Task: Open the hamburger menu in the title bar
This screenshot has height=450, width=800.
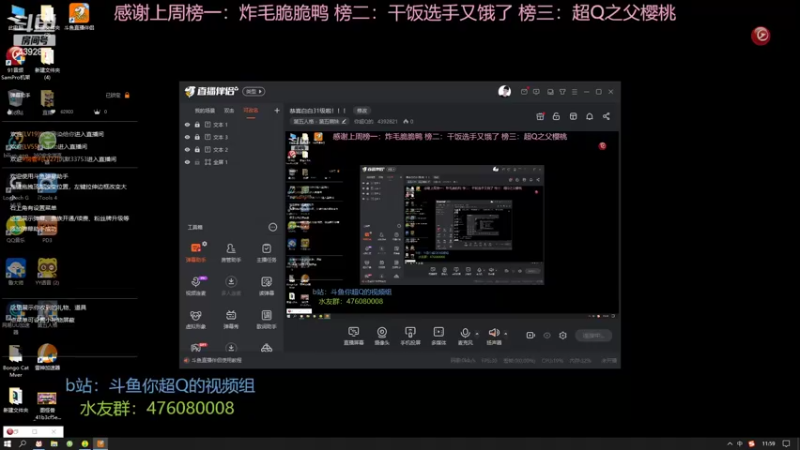Action: [574, 92]
